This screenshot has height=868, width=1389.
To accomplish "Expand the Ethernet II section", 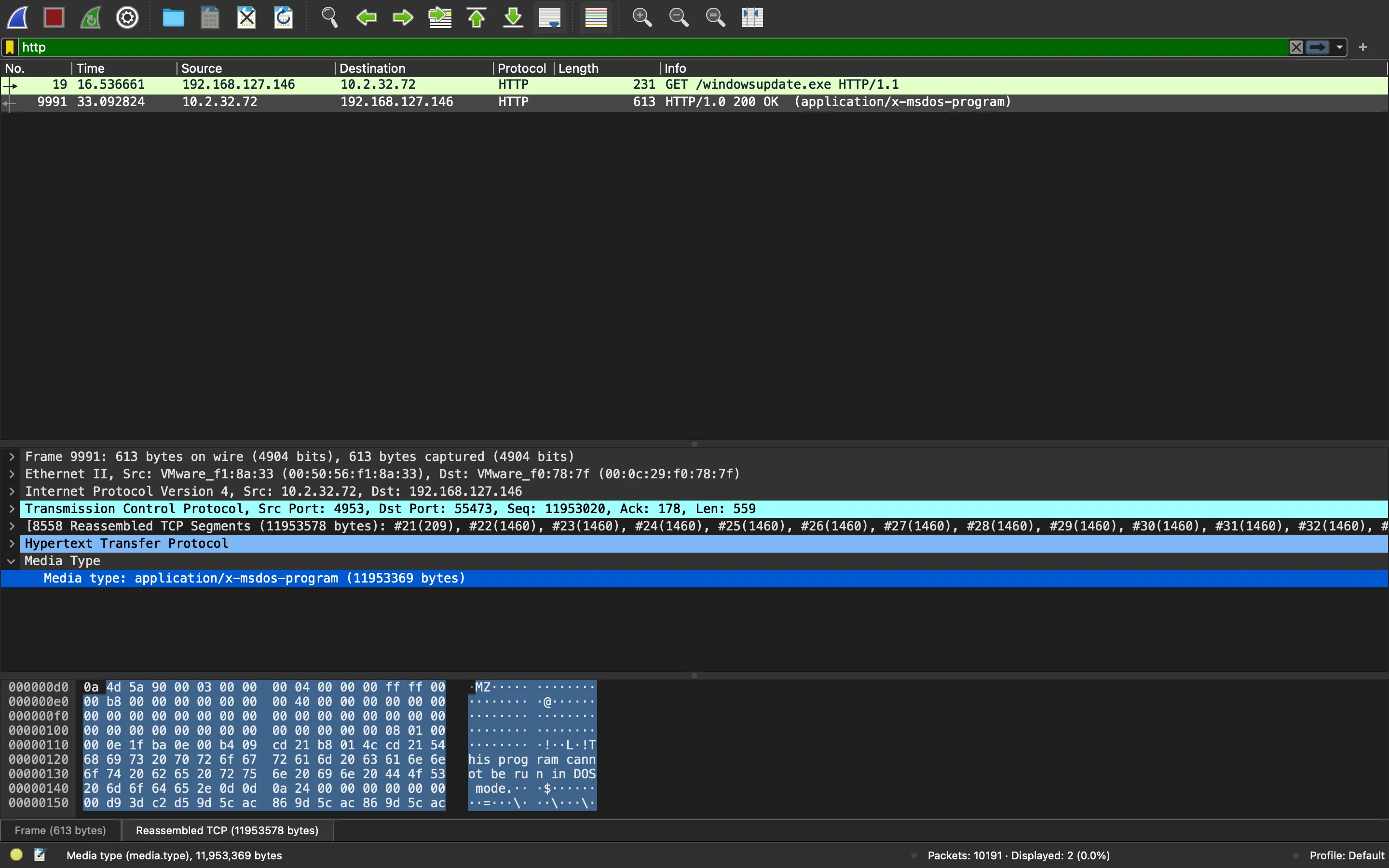I will tap(12, 474).
